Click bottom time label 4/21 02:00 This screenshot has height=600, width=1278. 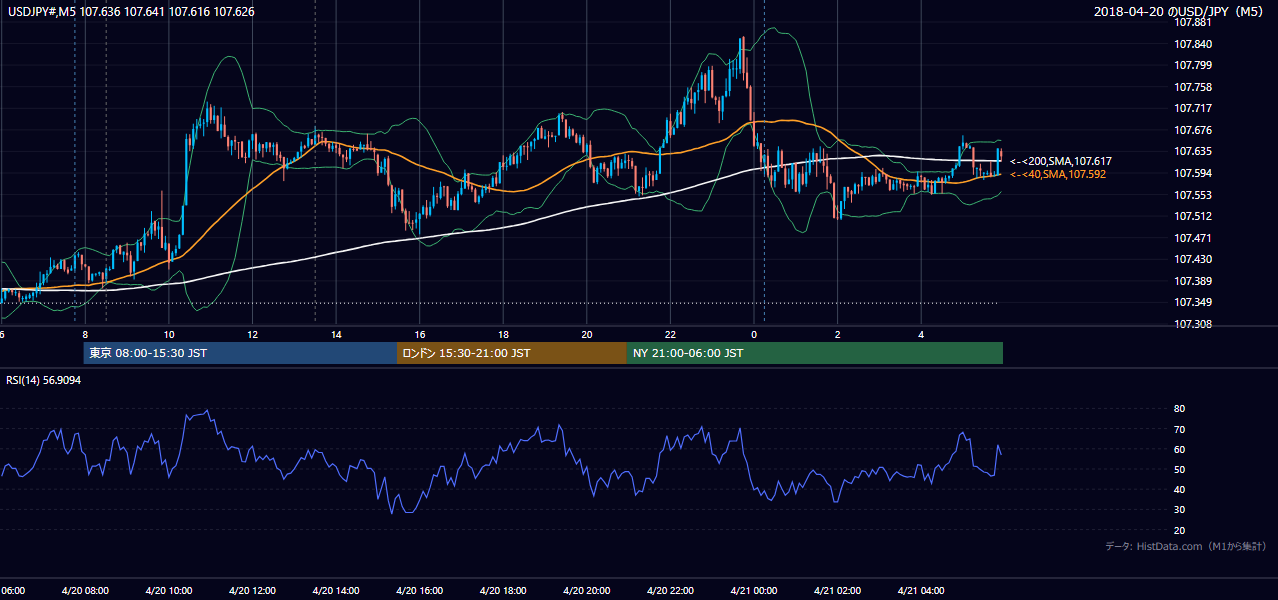837,590
